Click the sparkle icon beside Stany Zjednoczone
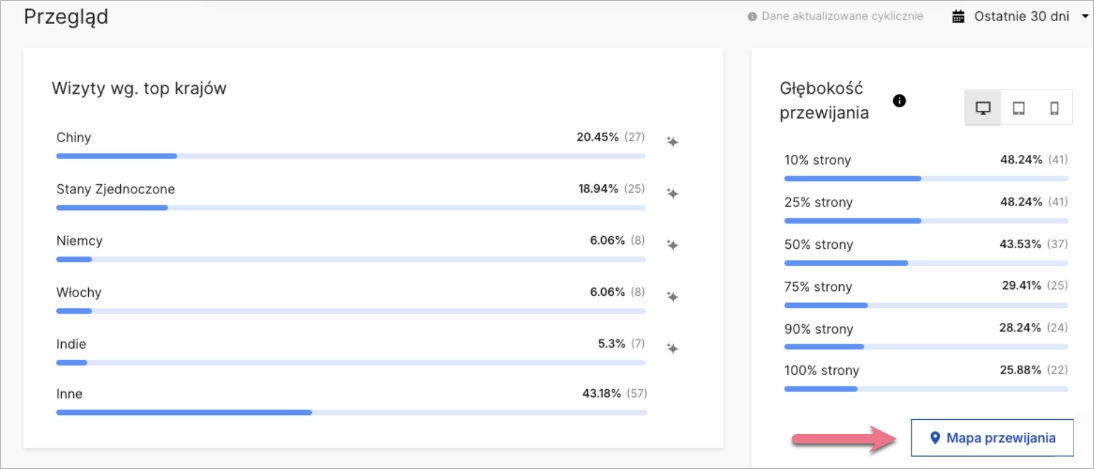Viewport: 1094px width, 469px height. (673, 193)
